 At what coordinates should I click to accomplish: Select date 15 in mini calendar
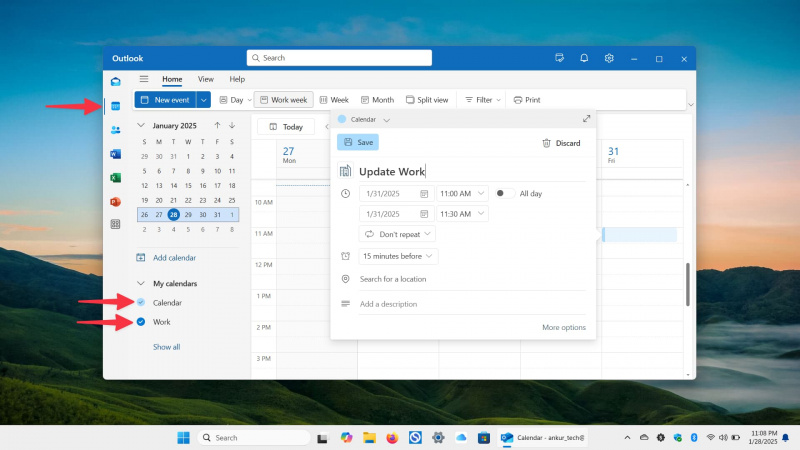pyautogui.click(x=188, y=186)
